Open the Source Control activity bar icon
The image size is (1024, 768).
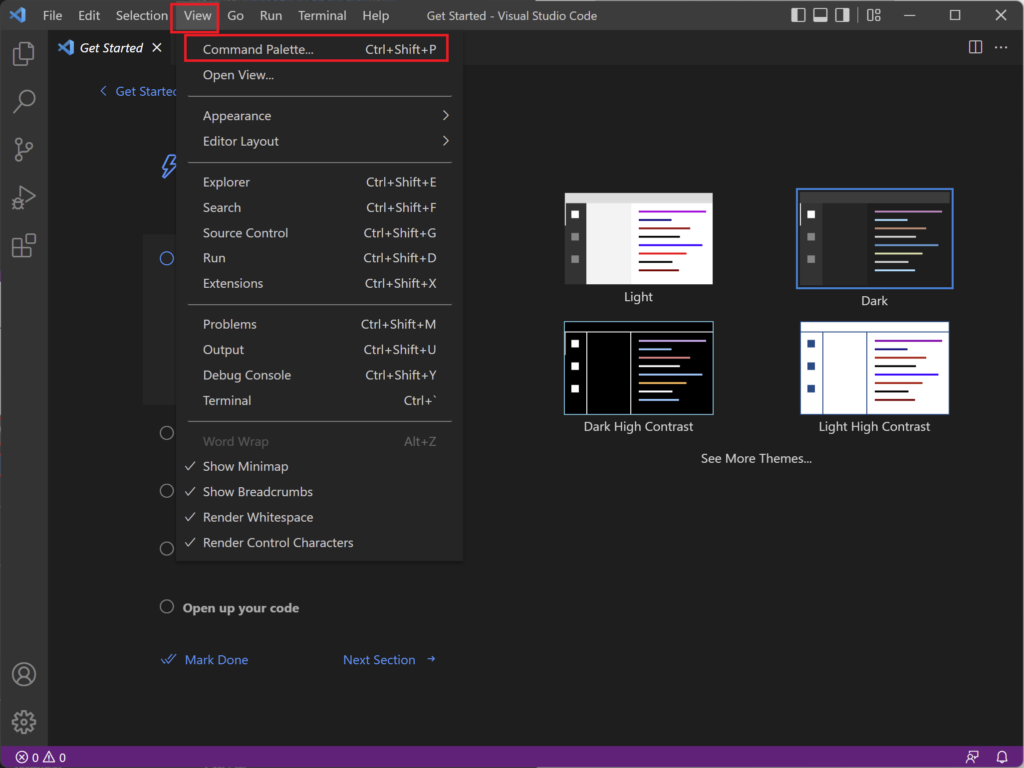24,150
